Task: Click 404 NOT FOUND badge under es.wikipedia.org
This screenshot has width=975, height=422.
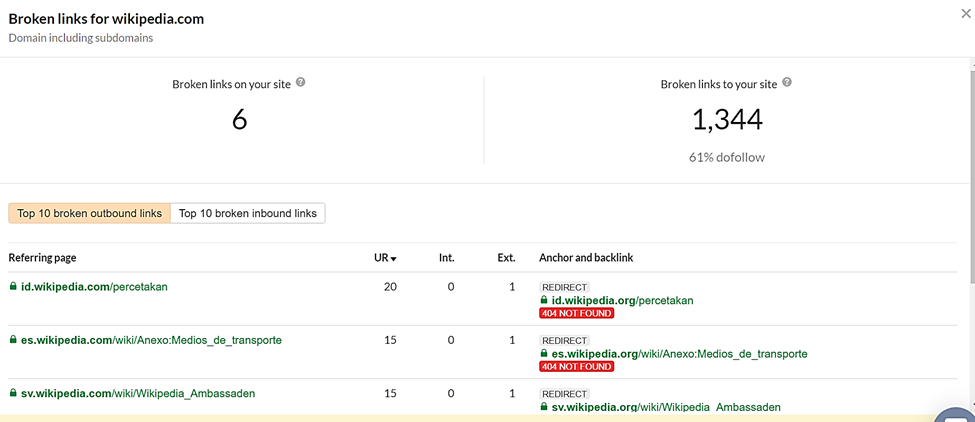Action: pyautogui.click(x=576, y=367)
